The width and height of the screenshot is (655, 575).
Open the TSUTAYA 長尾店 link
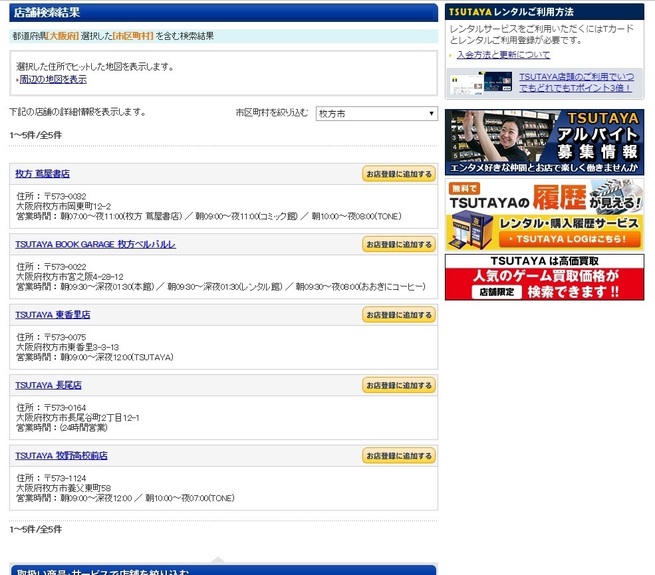point(48,385)
